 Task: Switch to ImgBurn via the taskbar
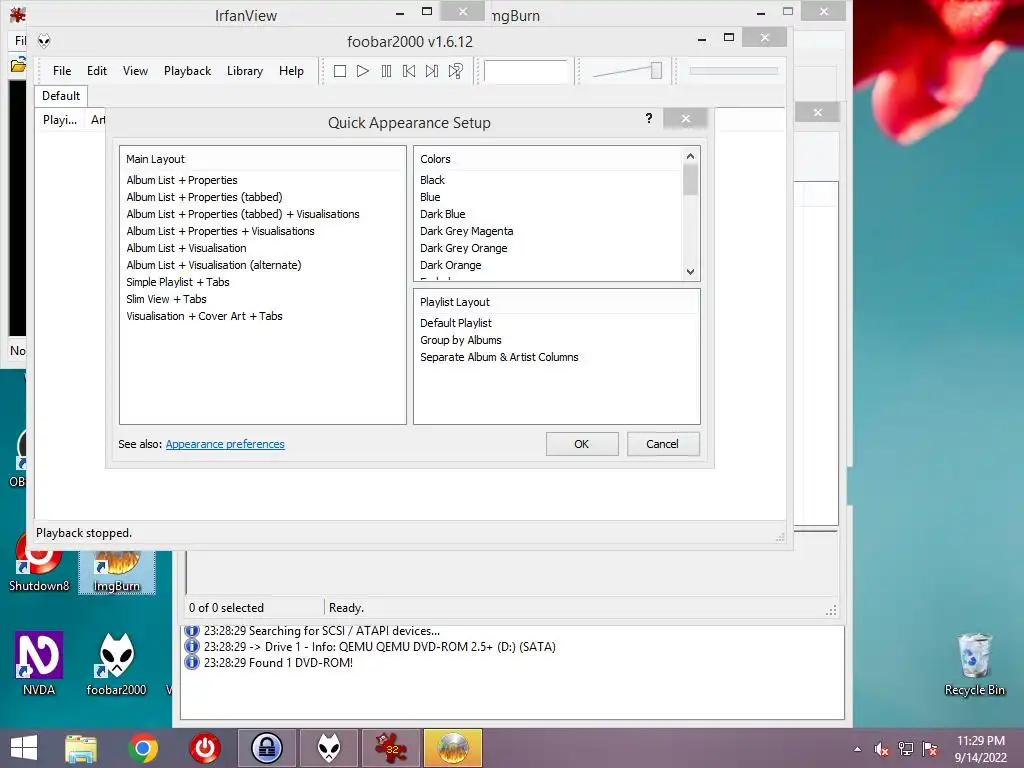coord(453,748)
